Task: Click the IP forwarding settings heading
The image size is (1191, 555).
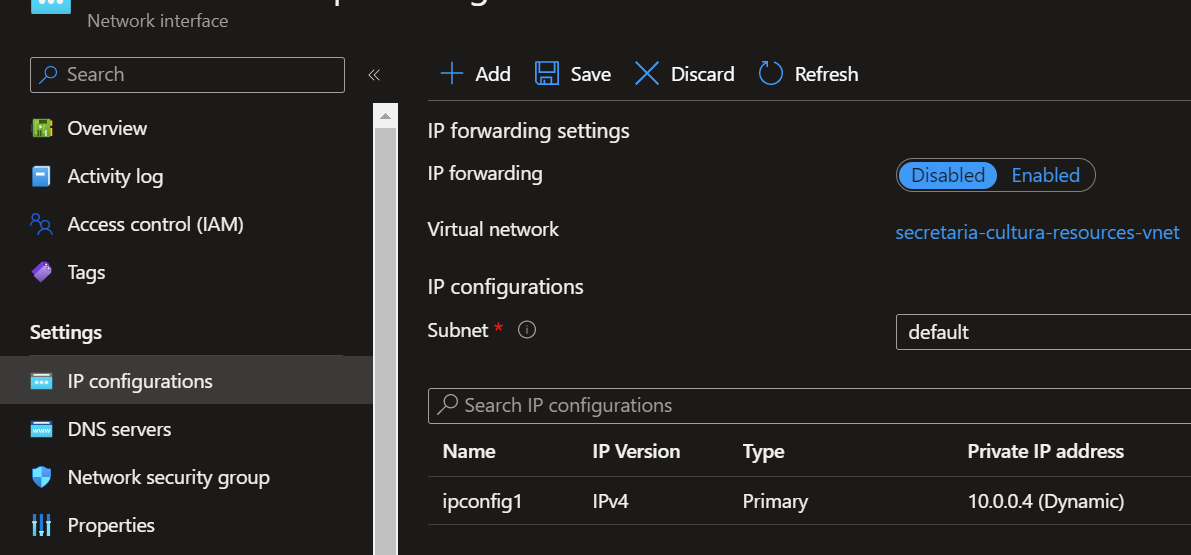Action: [x=529, y=131]
